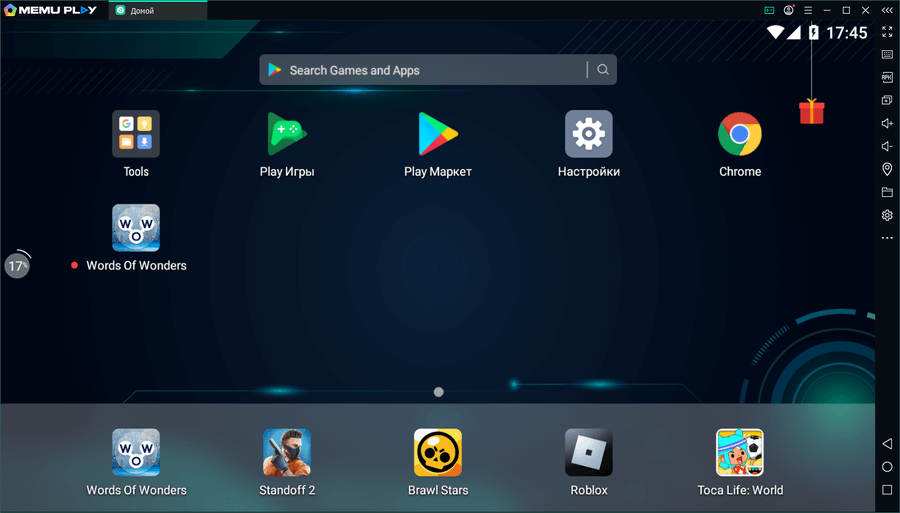Open MEmu hamburger menu
This screenshot has height=513, width=900.
coord(808,10)
